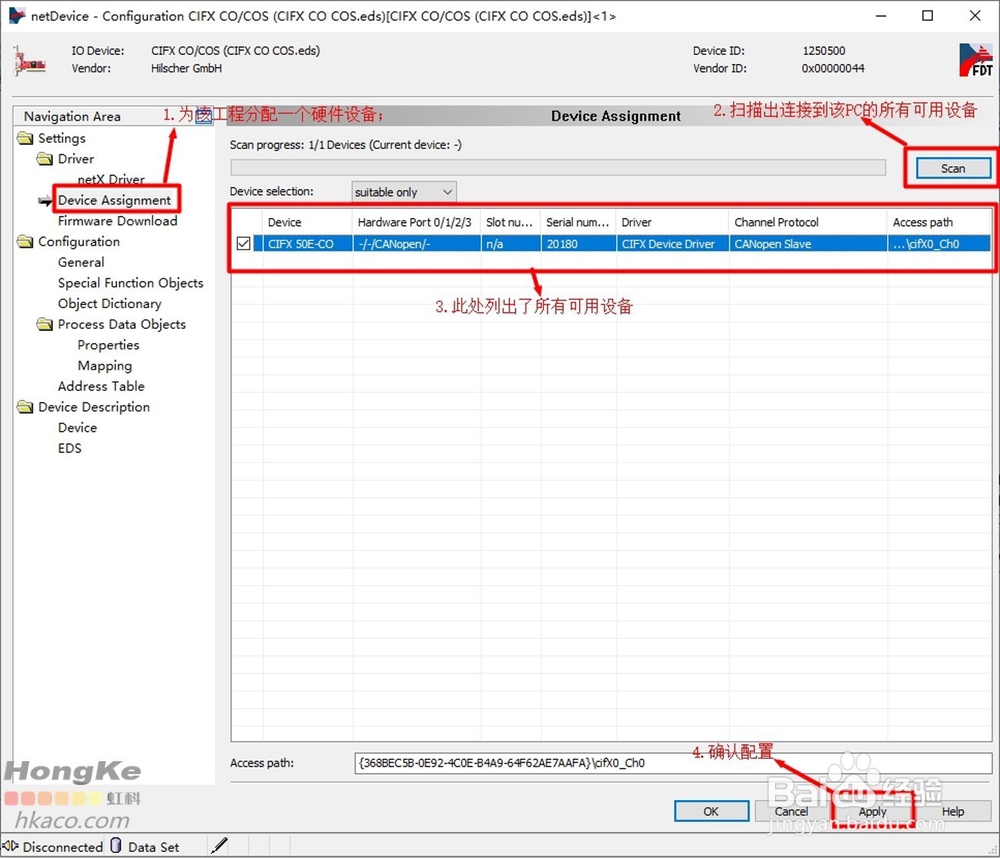Minimize the netDevice window
1000x858 pixels.
pos(881,15)
